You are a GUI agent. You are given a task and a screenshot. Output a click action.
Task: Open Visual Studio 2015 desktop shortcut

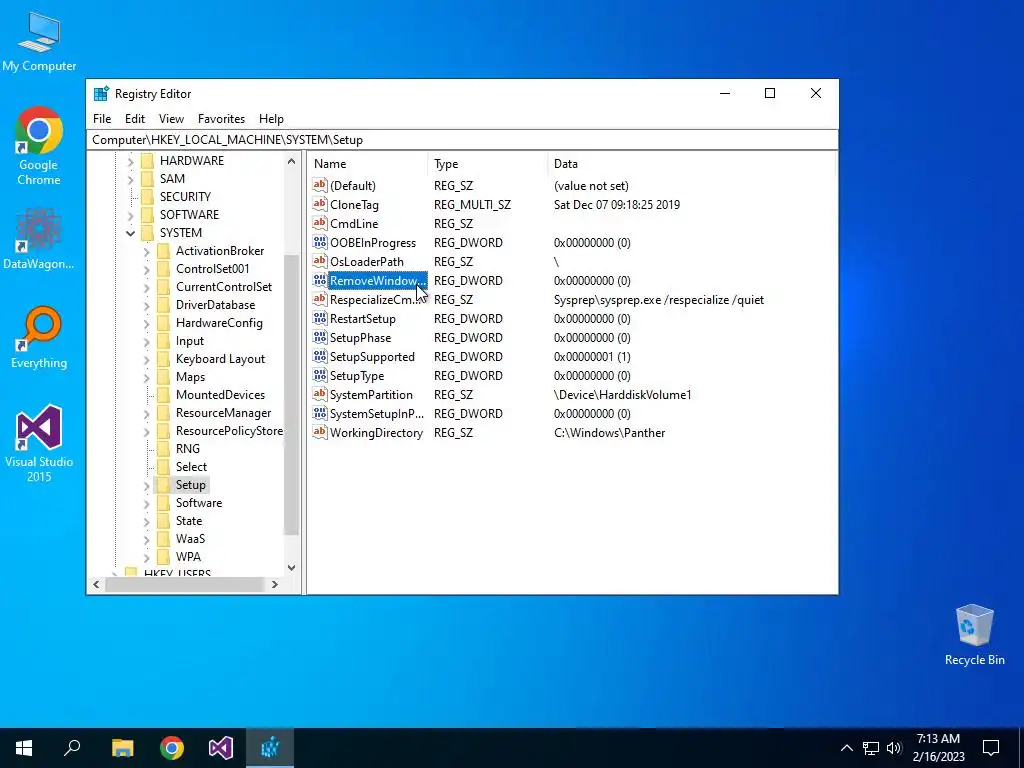[39, 443]
